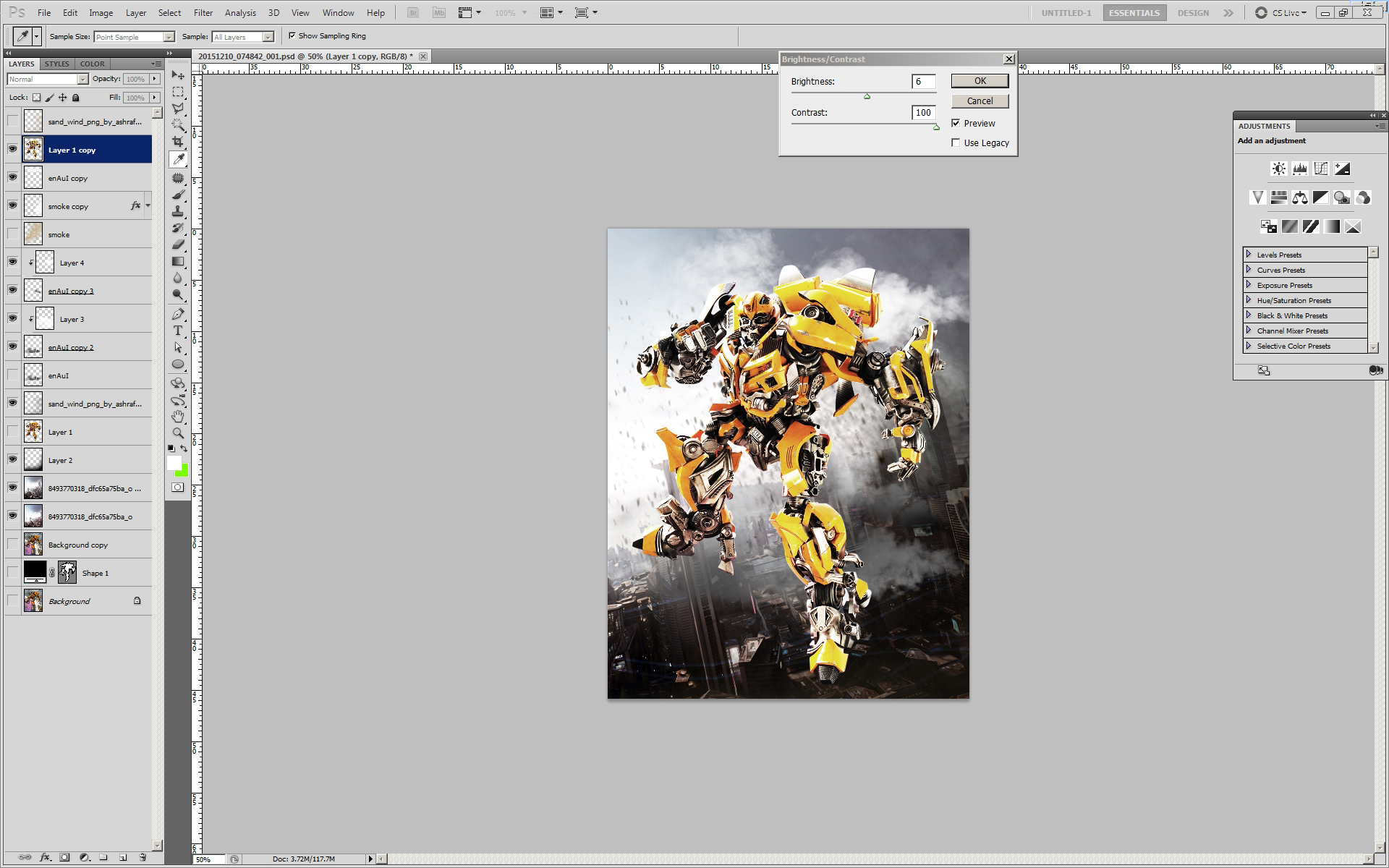The height and width of the screenshot is (868, 1389).
Task: Expand smoke copy layer effects arrow
Action: [148, 206]
